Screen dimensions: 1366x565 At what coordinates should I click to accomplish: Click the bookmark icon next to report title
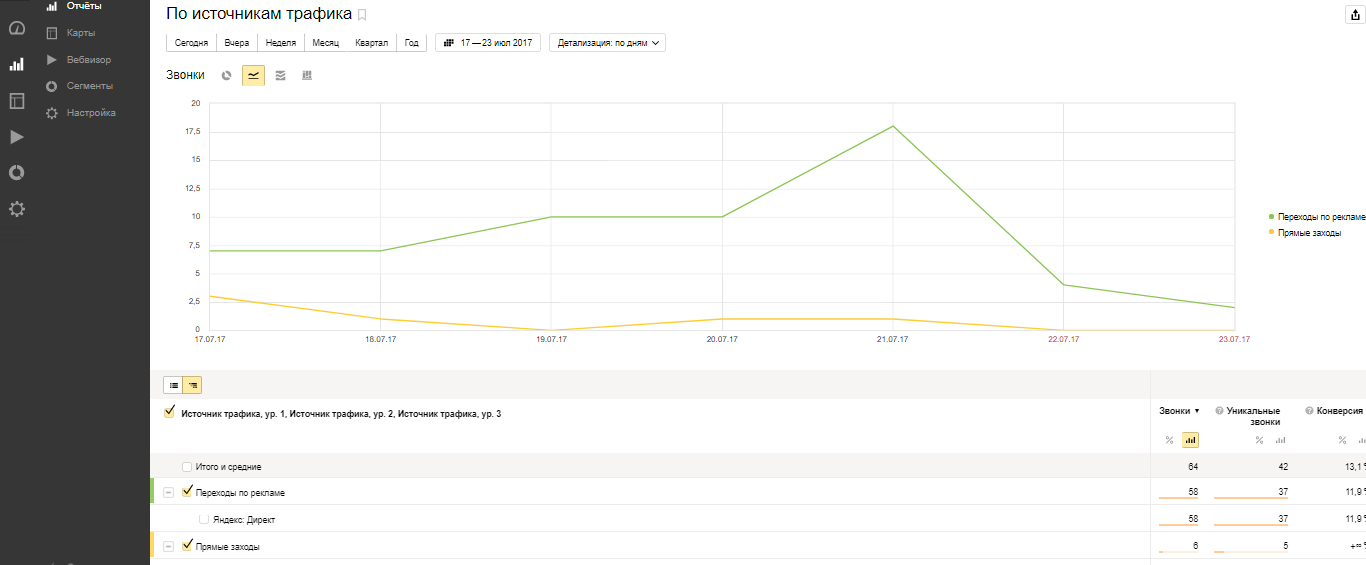tap(363, 15)
